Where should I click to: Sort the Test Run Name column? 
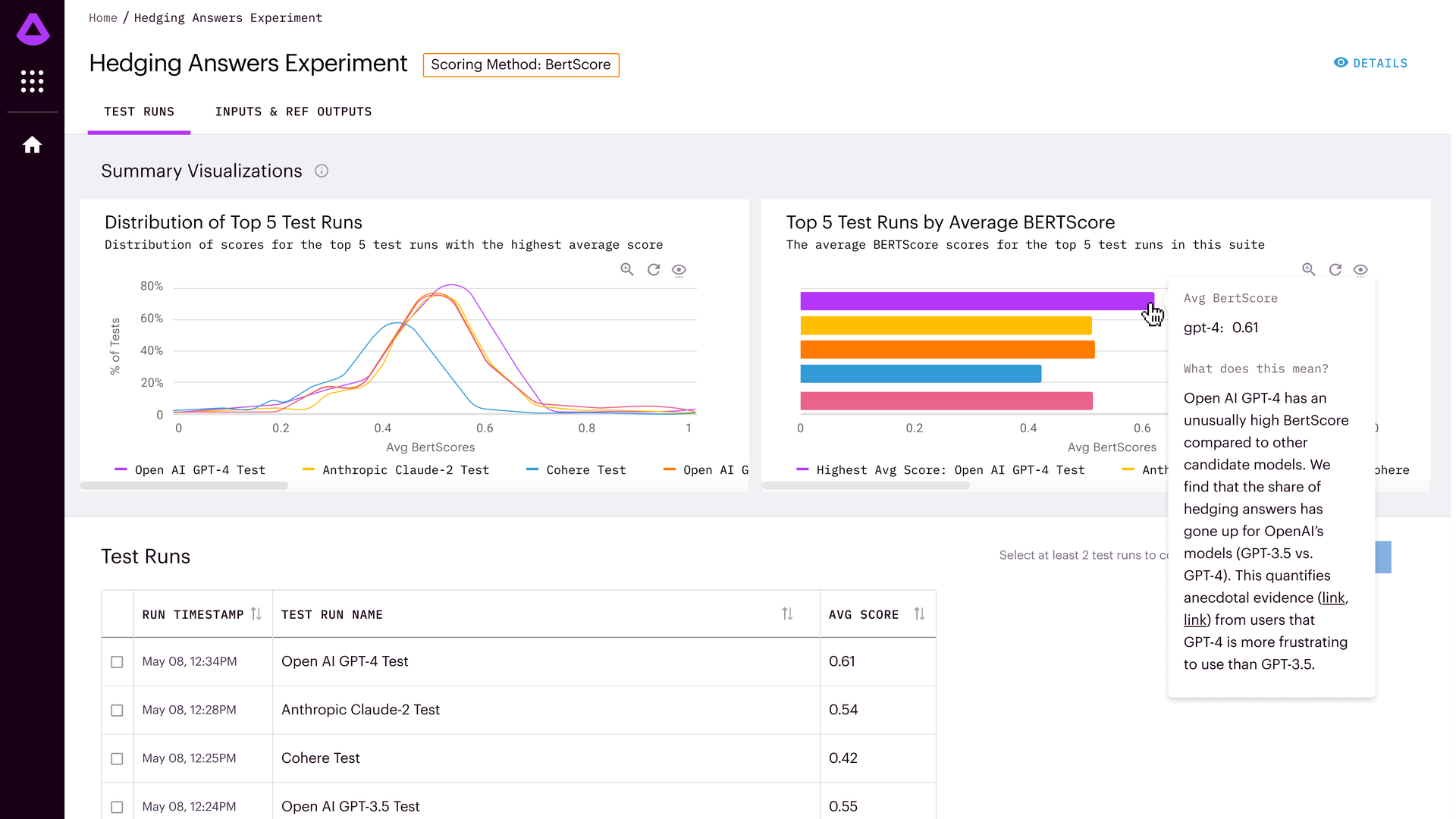click(787, 614)
